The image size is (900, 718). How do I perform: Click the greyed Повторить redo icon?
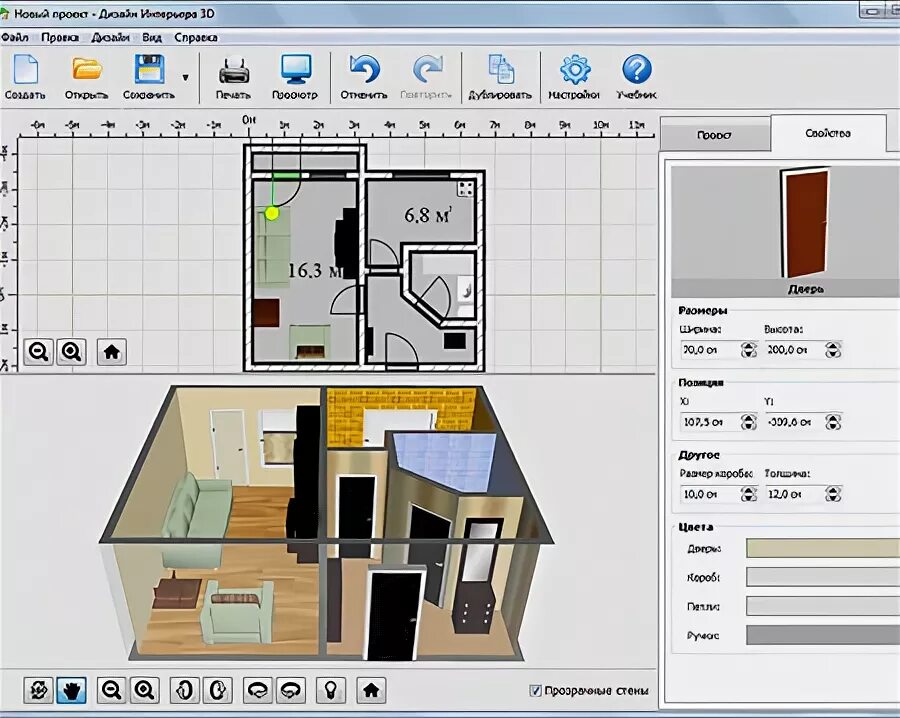[427, 69]
